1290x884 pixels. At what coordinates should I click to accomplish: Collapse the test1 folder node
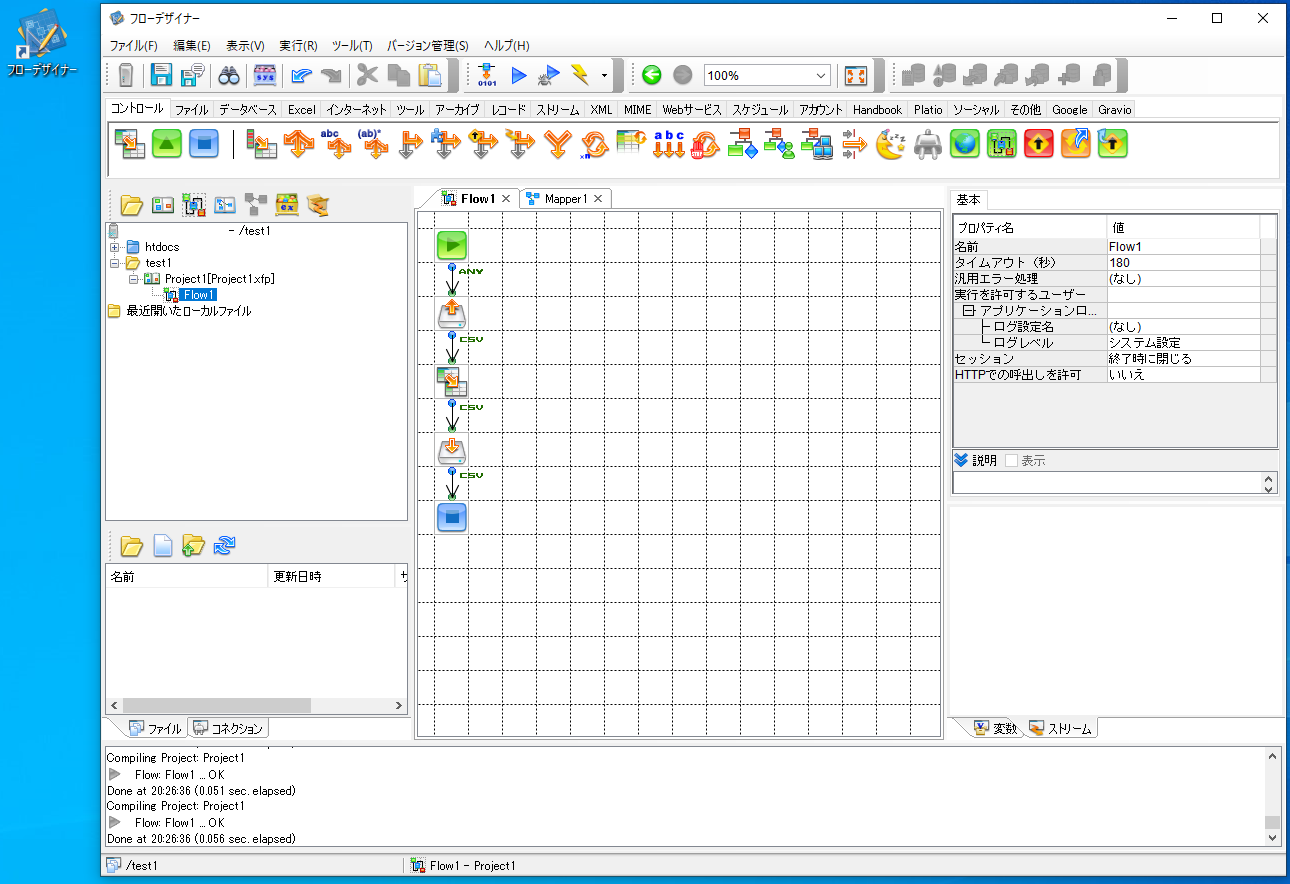pyautogui.click(x=115, y=263)
